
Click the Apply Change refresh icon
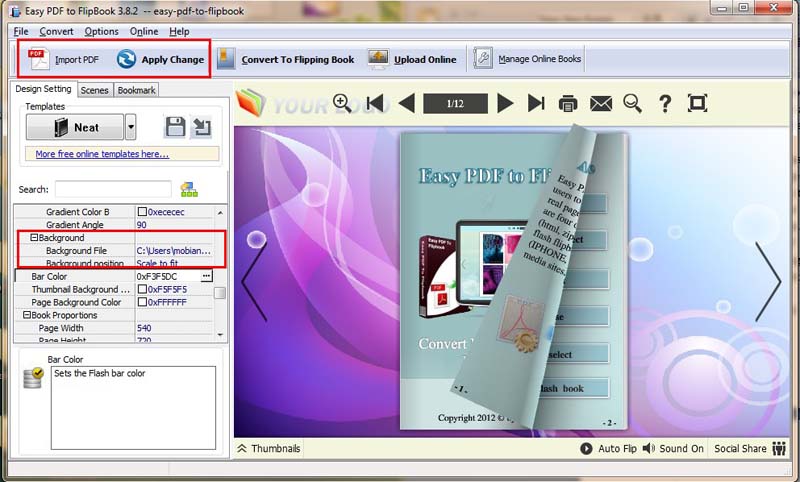[126, 59]
